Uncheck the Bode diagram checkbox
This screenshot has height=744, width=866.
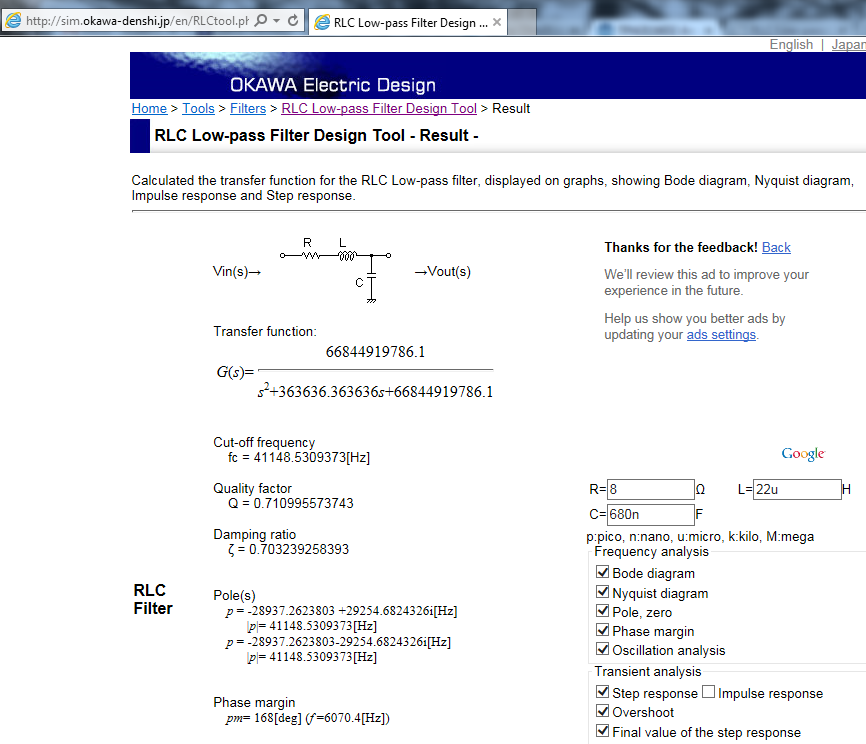click(x=603, y=572)
